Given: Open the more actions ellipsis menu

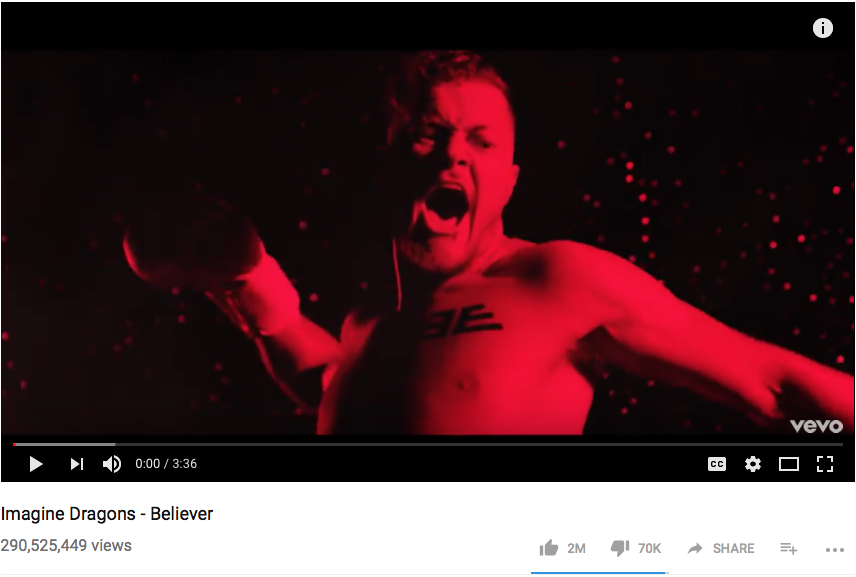Looking at the screenshot, I should coord(835,550).
